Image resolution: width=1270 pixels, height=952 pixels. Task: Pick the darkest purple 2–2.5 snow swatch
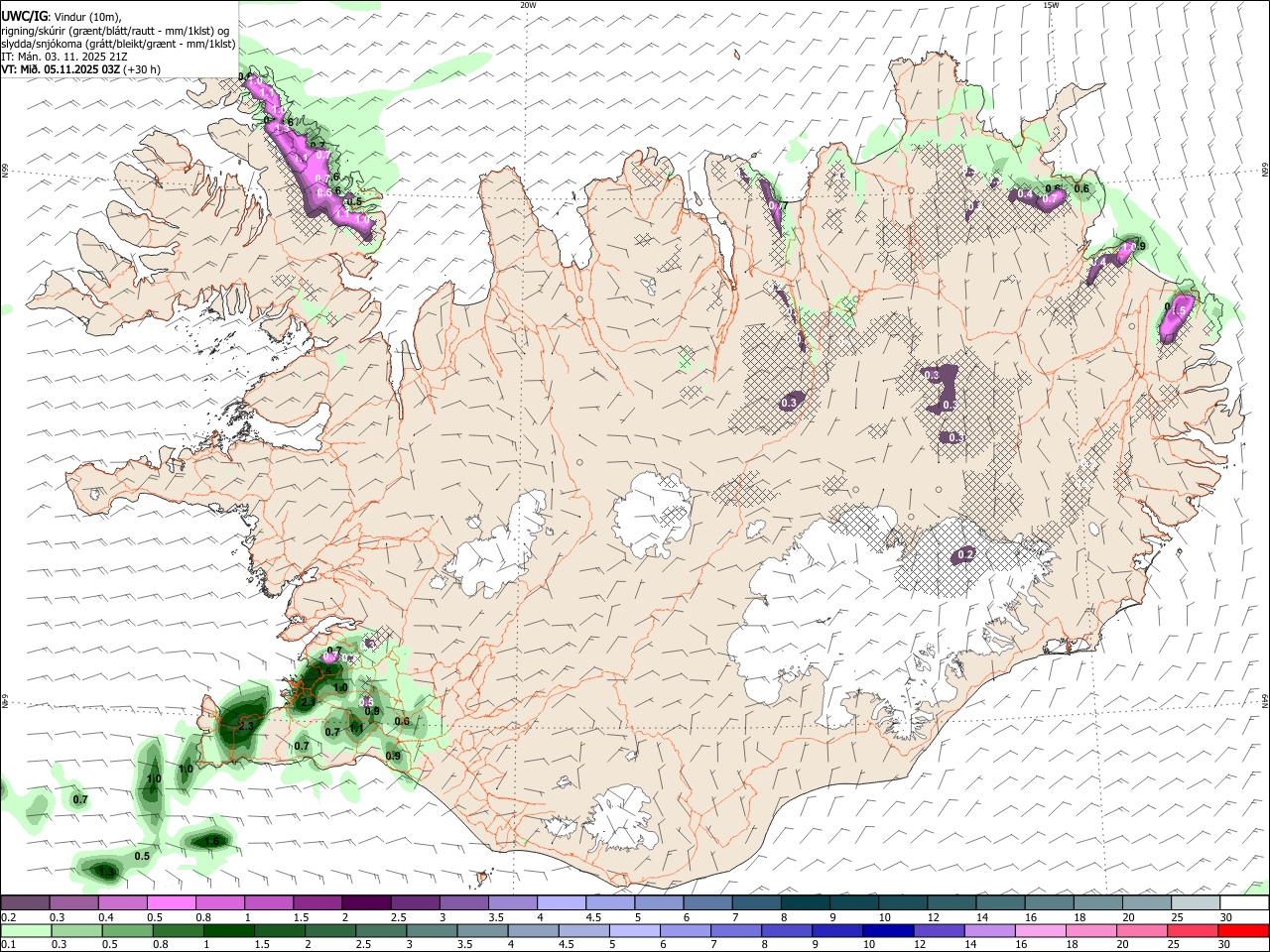click(x=366, y=903)
